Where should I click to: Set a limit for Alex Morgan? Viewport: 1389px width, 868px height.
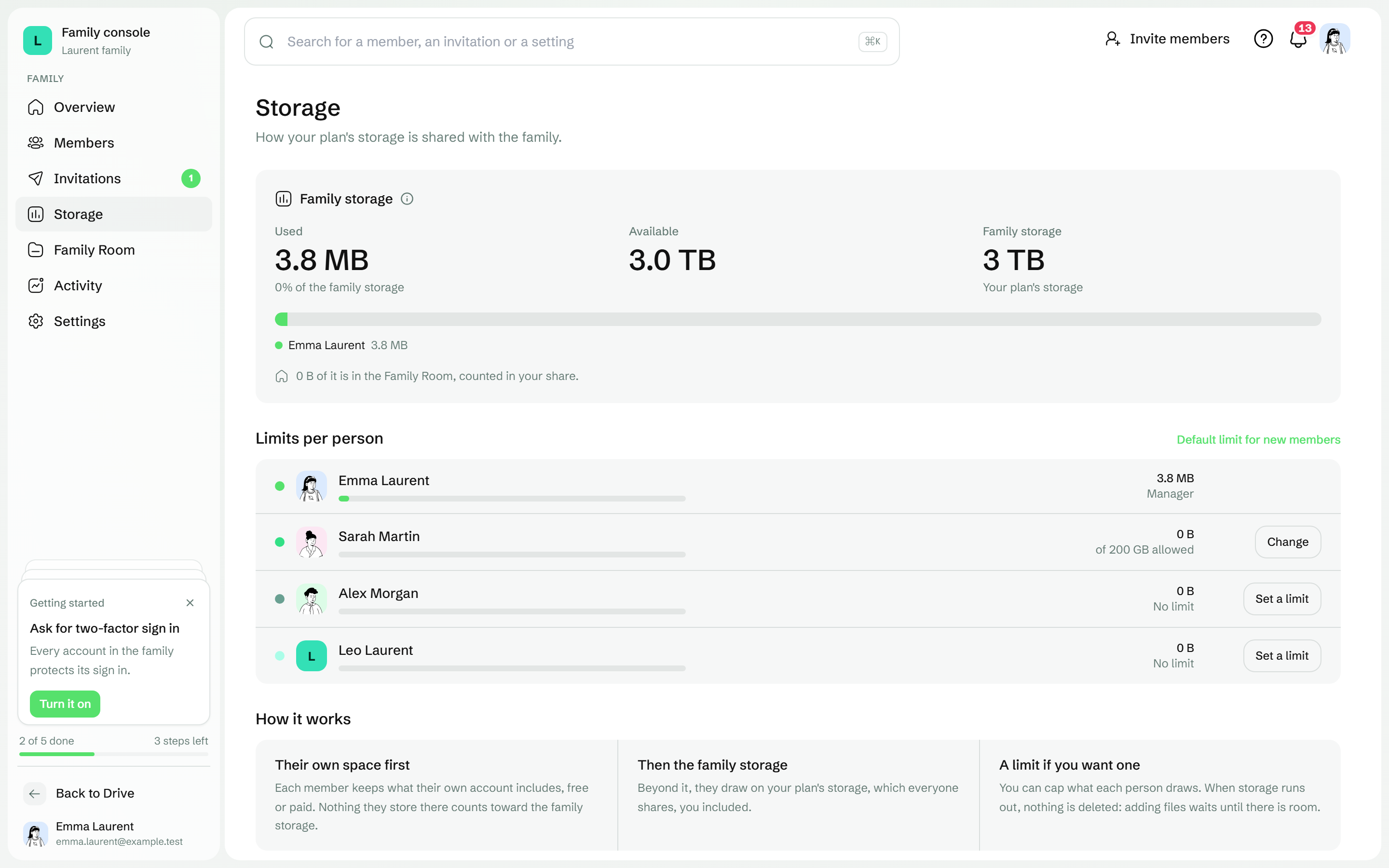click(x=1281, y=599)
